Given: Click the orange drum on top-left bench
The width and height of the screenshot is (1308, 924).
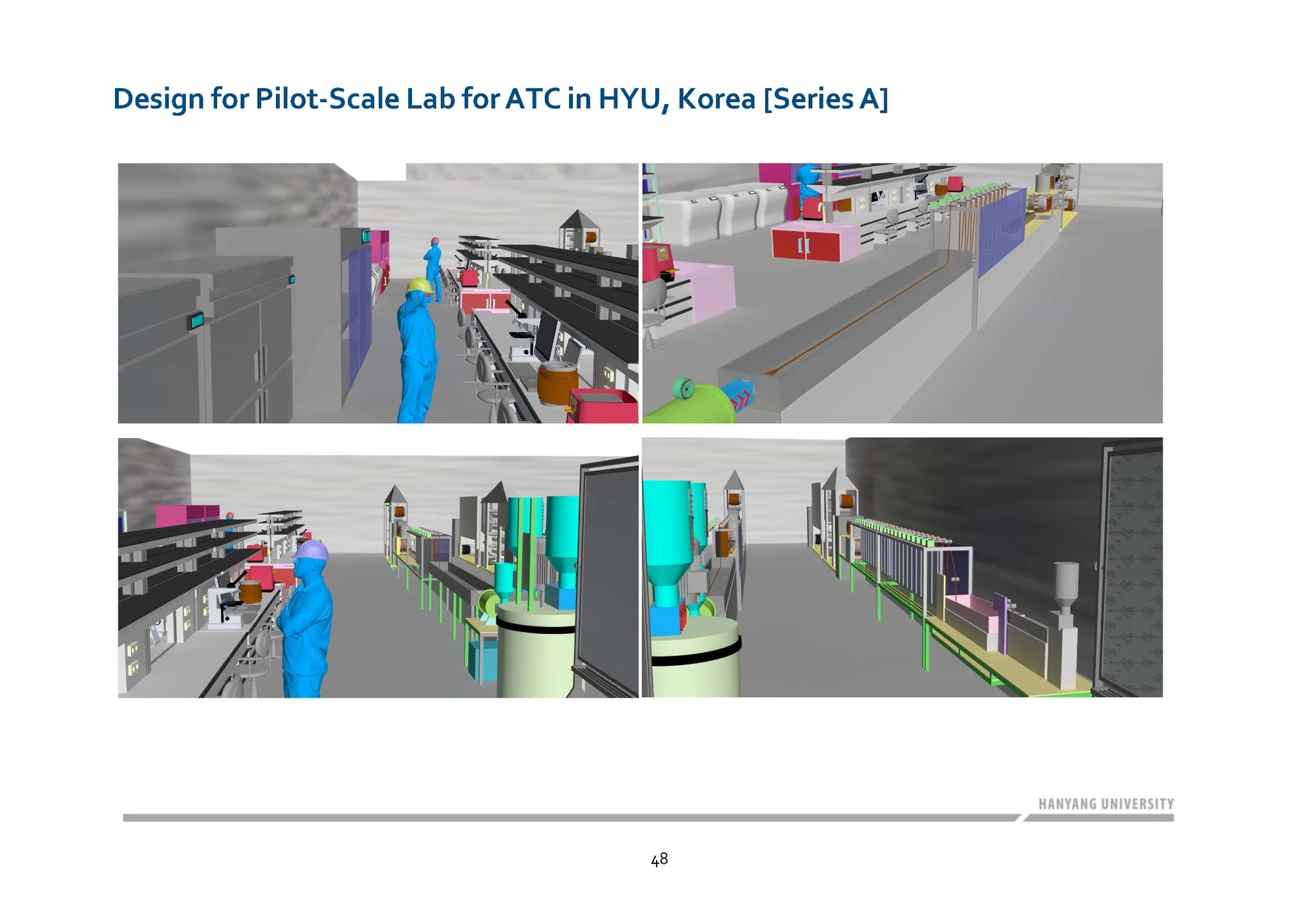Looking at the screenshot, I should point(557,383).
